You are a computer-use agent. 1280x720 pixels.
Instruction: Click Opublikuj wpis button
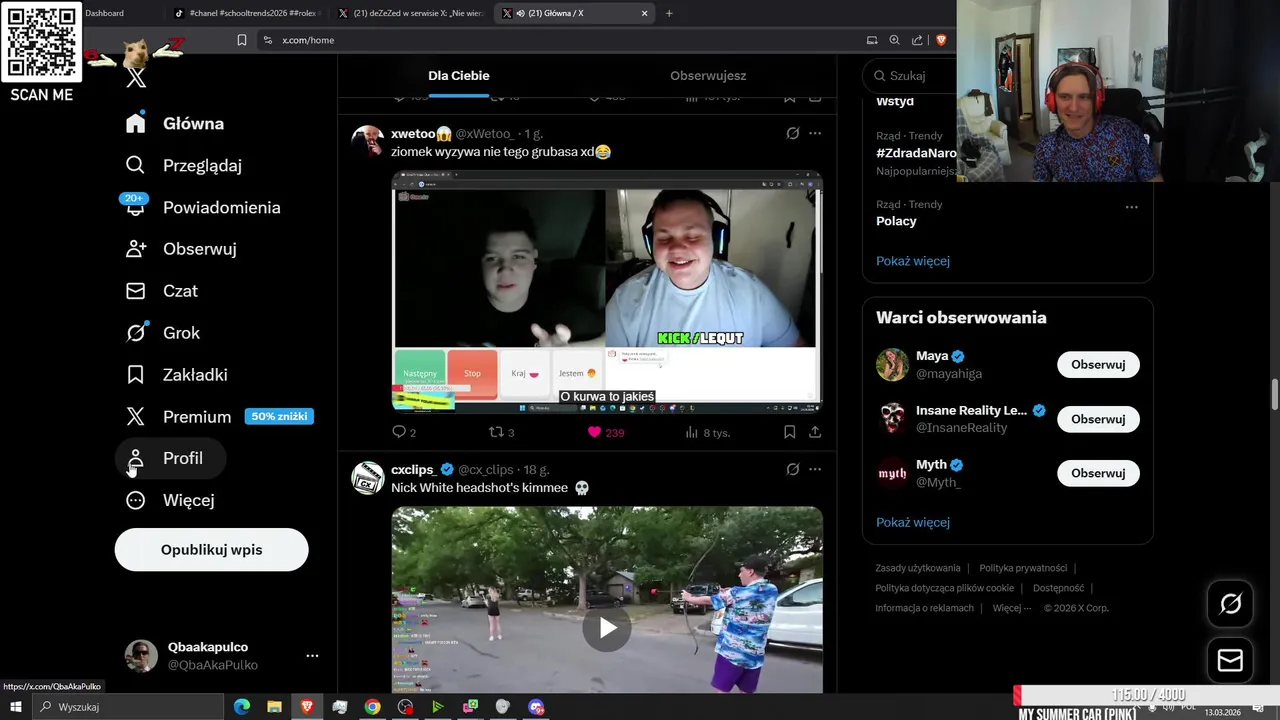(211, 550)
